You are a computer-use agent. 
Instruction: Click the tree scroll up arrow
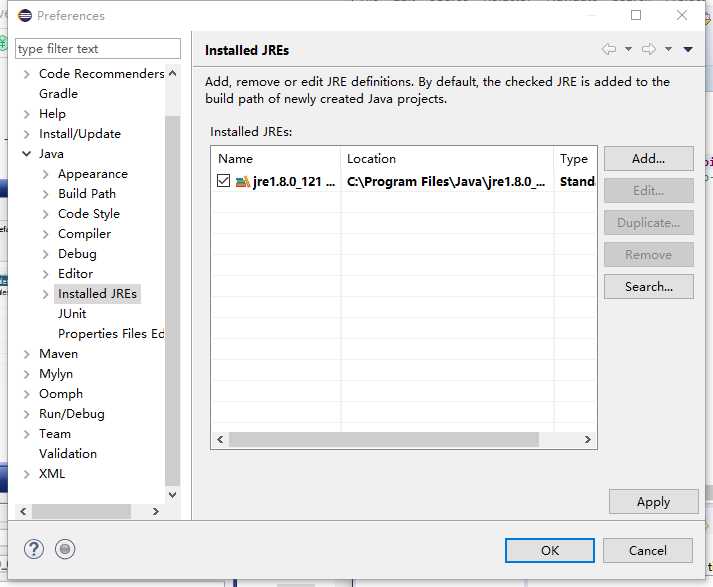click(x=172, y=73)
